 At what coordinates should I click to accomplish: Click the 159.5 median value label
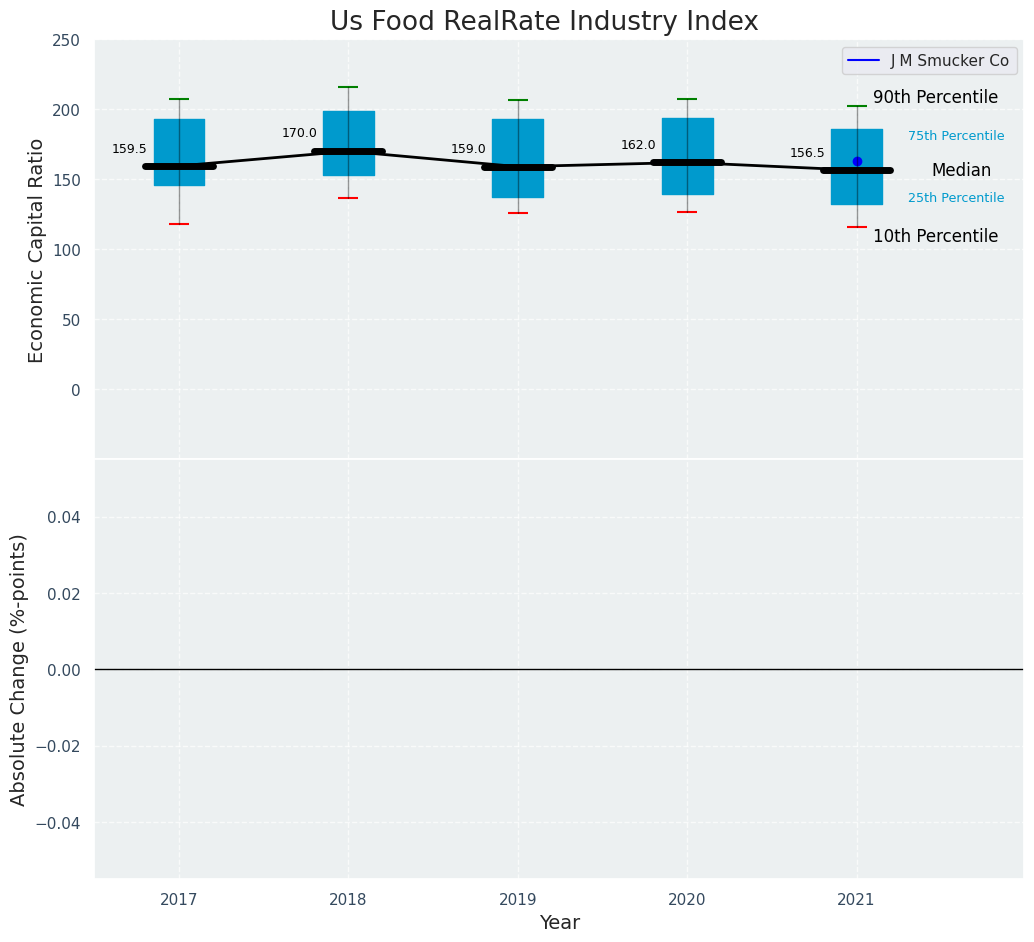(x=129, y=149)
